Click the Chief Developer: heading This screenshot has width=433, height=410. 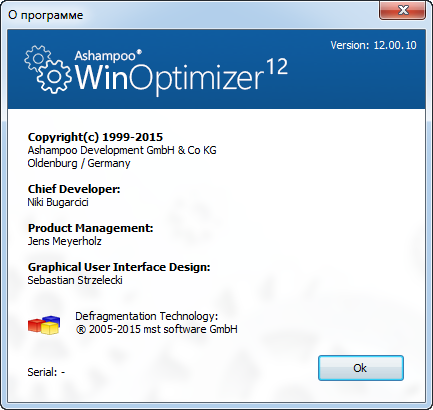[x=74, y=189]
